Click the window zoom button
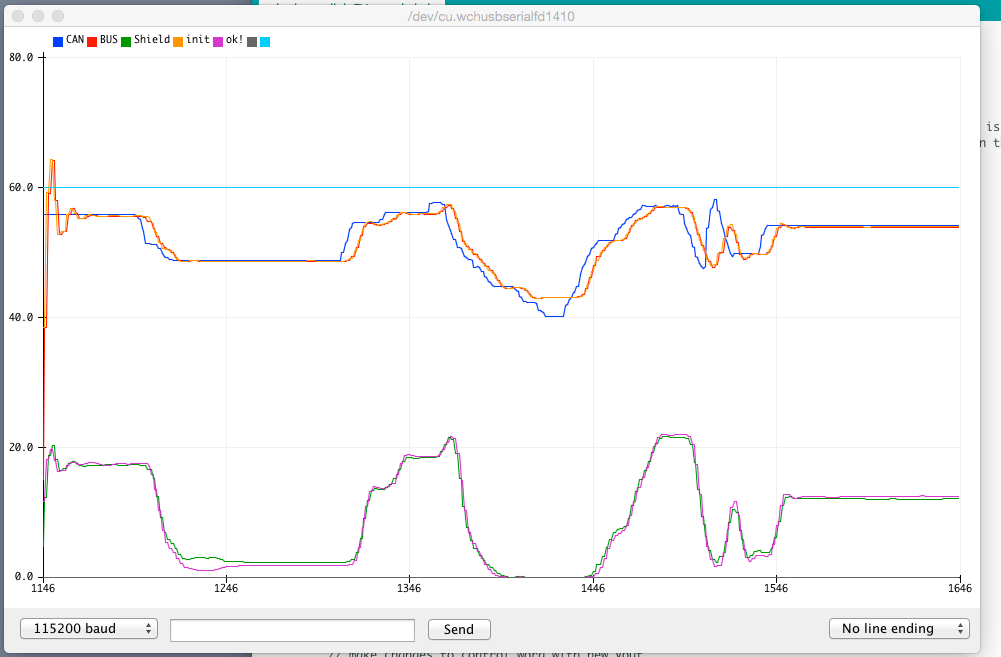 click(58, 17)
